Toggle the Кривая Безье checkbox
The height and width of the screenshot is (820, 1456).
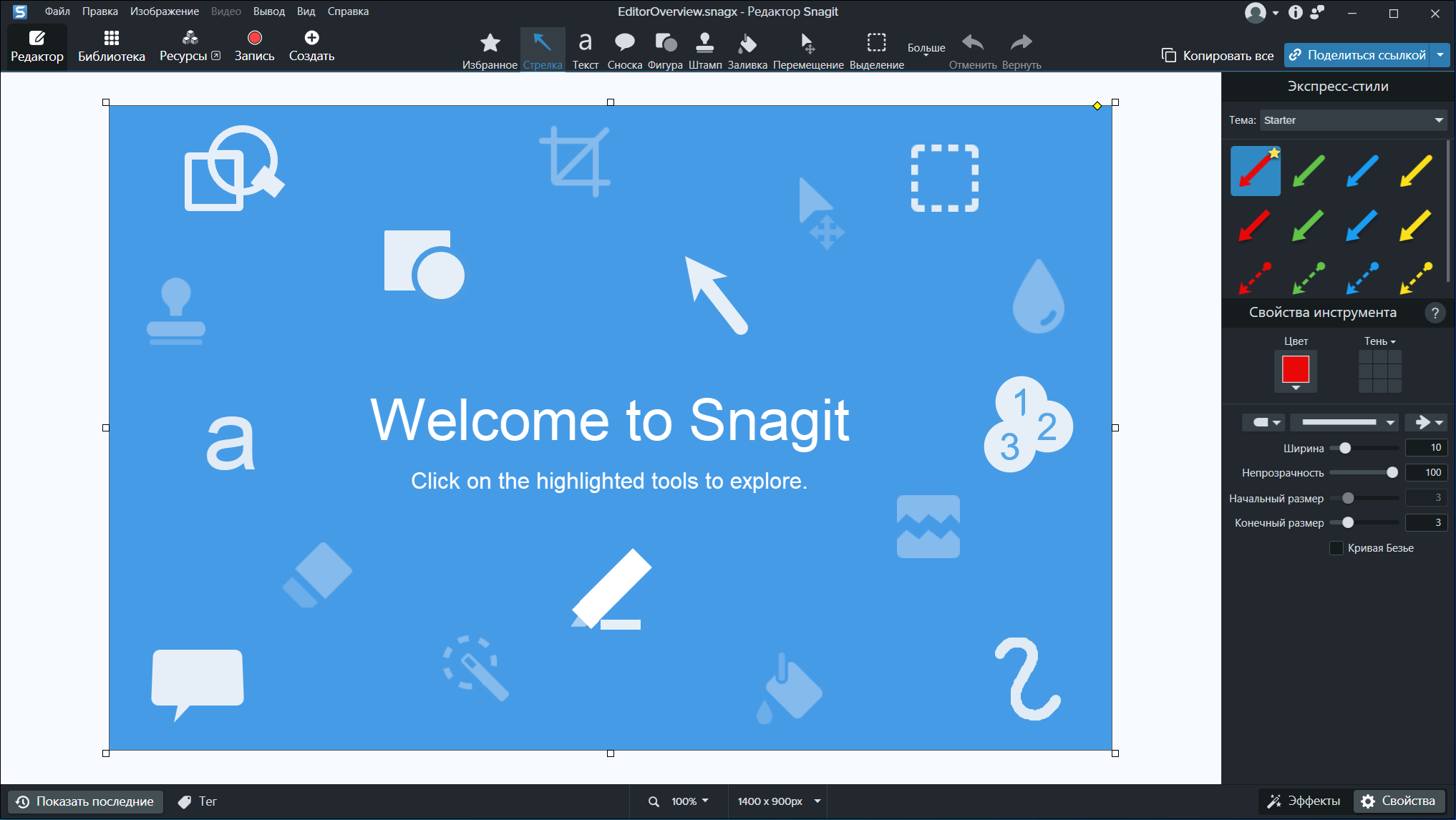pyautogui.click(x=1336, y=548)
